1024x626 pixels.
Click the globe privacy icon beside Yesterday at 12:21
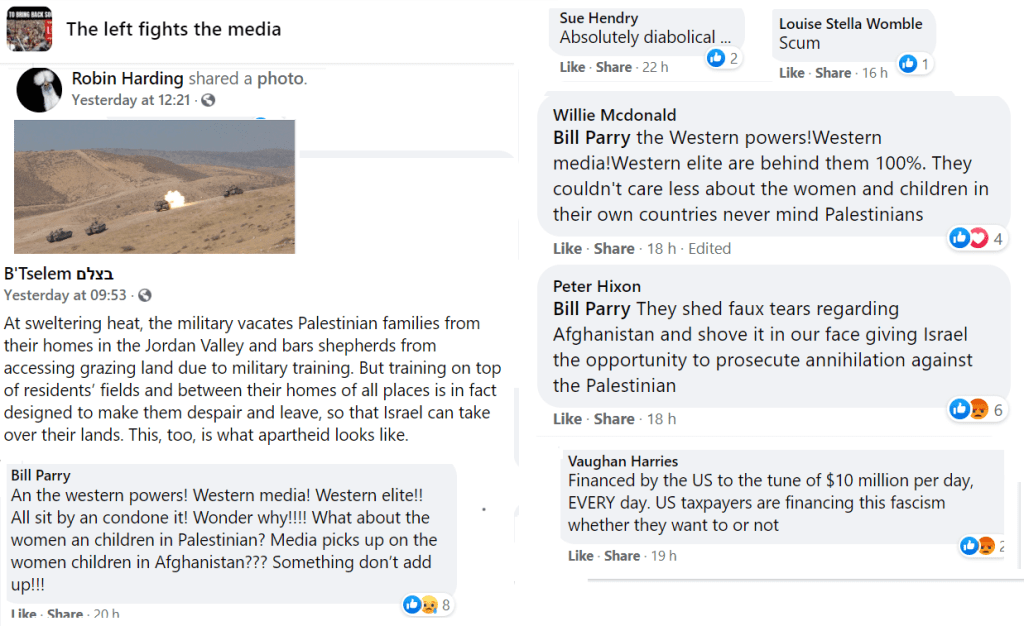pos(207,100)
